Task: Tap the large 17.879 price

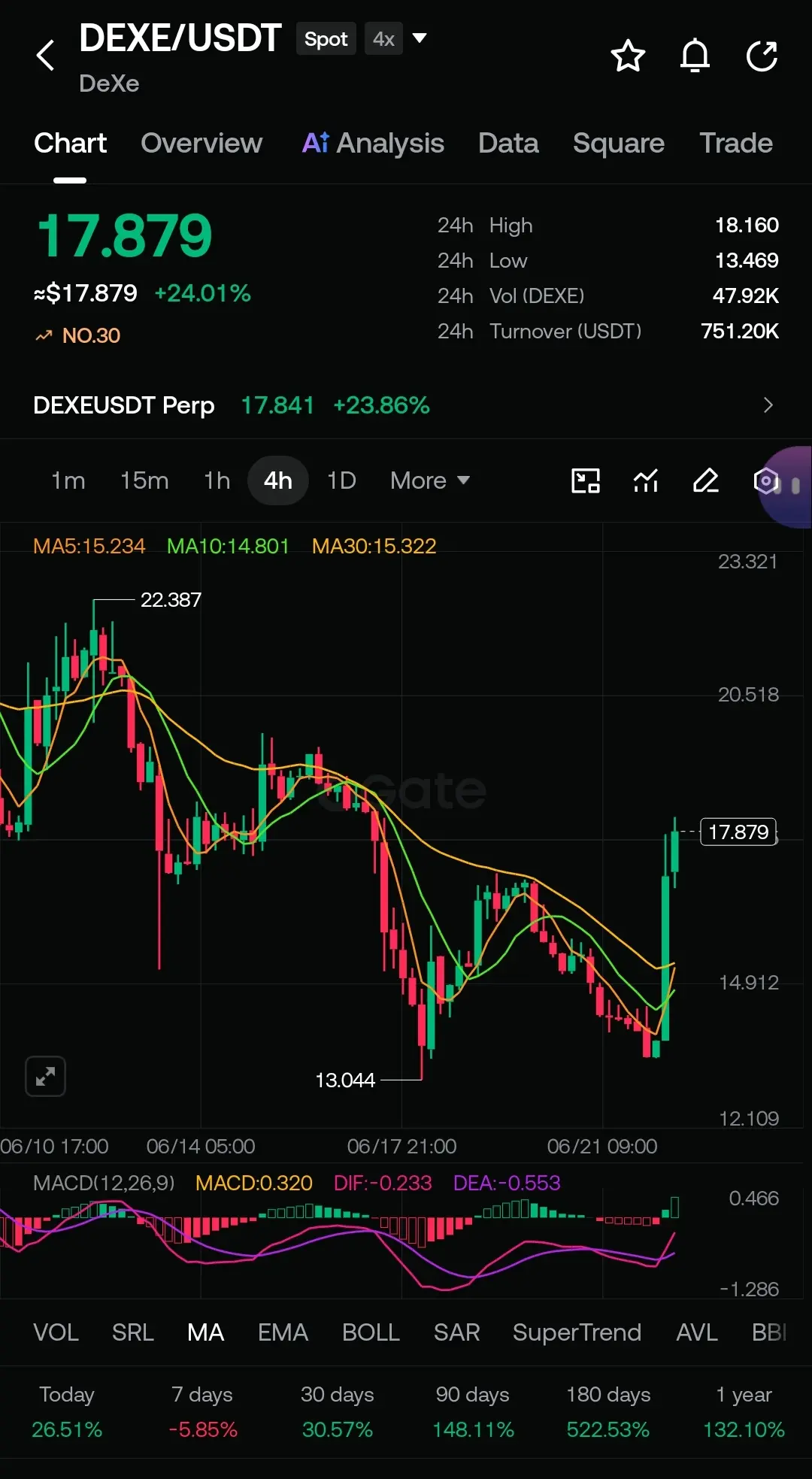Action: (x=125, y=235)
